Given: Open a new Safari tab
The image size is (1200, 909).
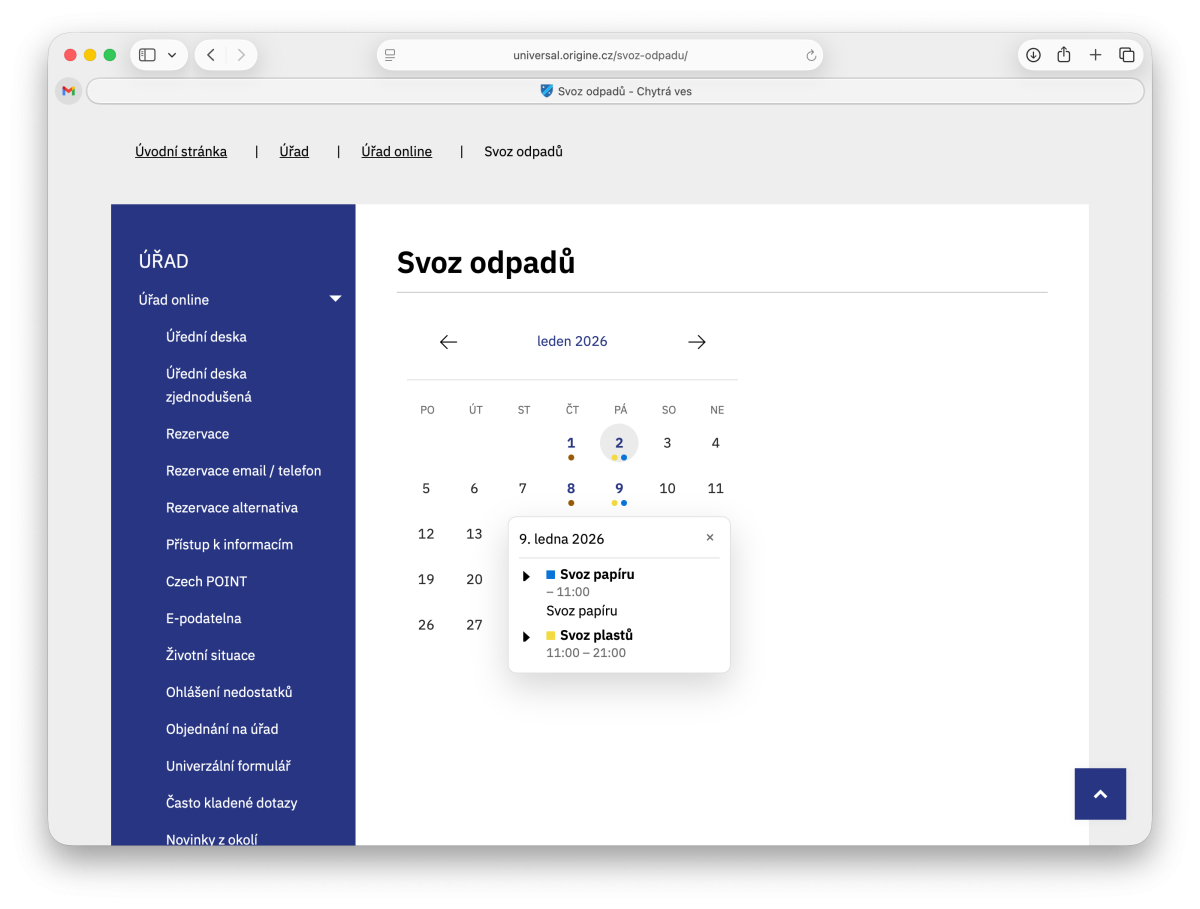Looking at the screenshot, I should click(1095, 55).
